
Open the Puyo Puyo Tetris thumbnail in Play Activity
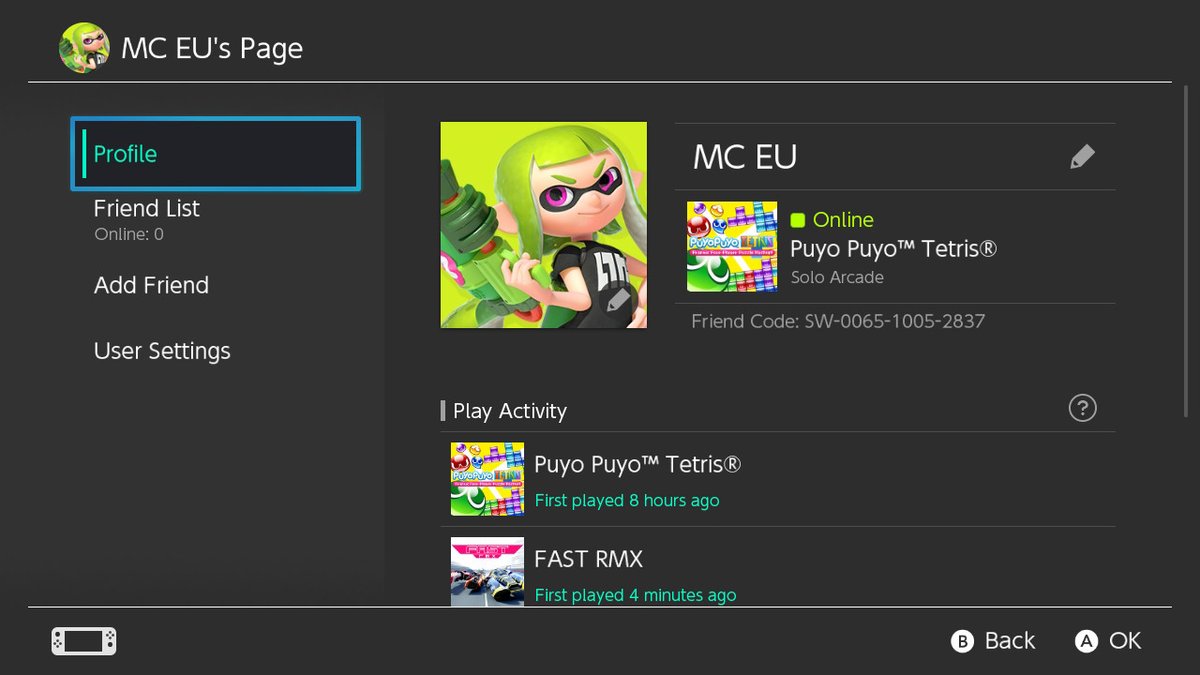pyautogui.click(x=487, y=479)
